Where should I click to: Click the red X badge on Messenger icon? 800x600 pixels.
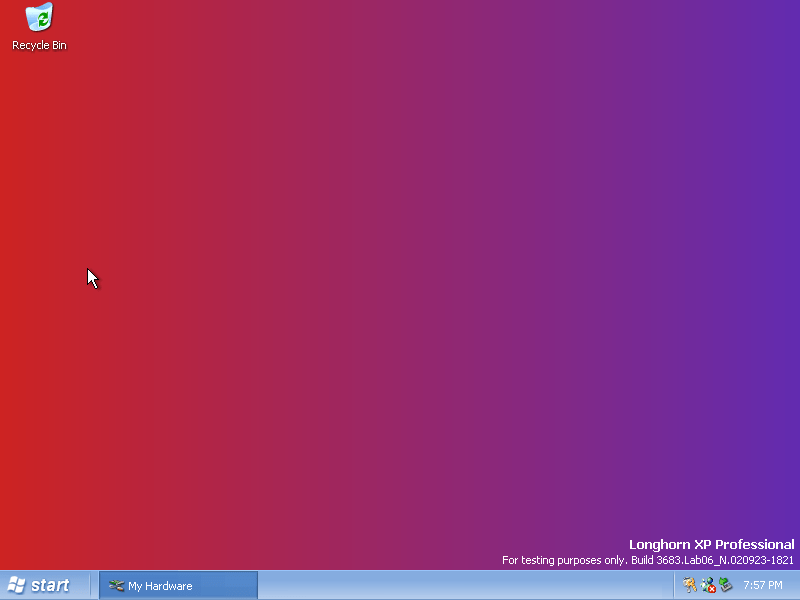pos(711,589)
